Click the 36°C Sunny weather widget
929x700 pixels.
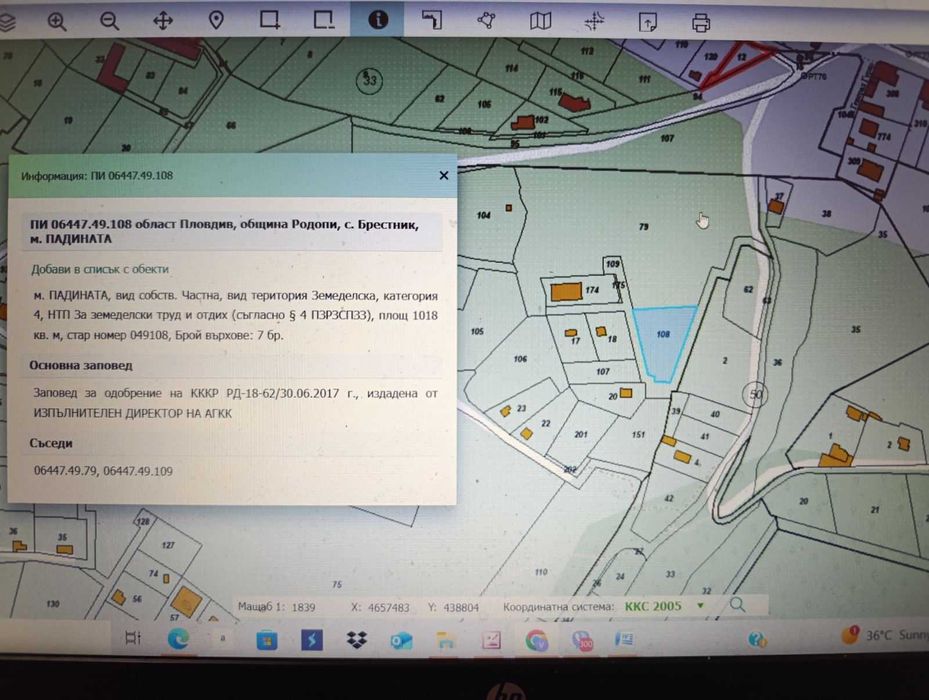[885, 635]
